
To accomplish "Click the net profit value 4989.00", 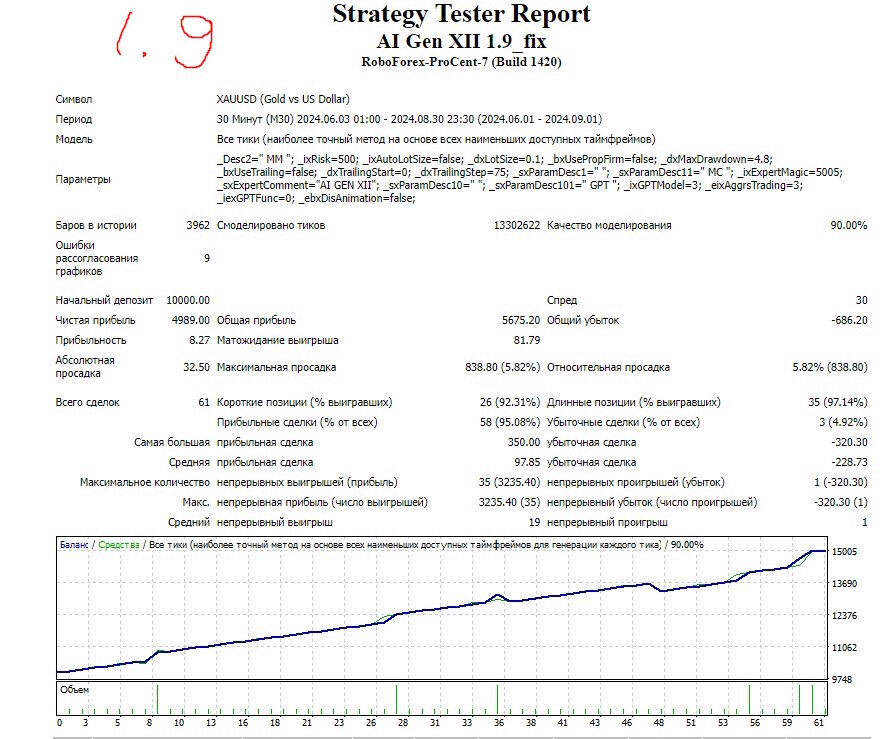I will [x=191, y=320].
